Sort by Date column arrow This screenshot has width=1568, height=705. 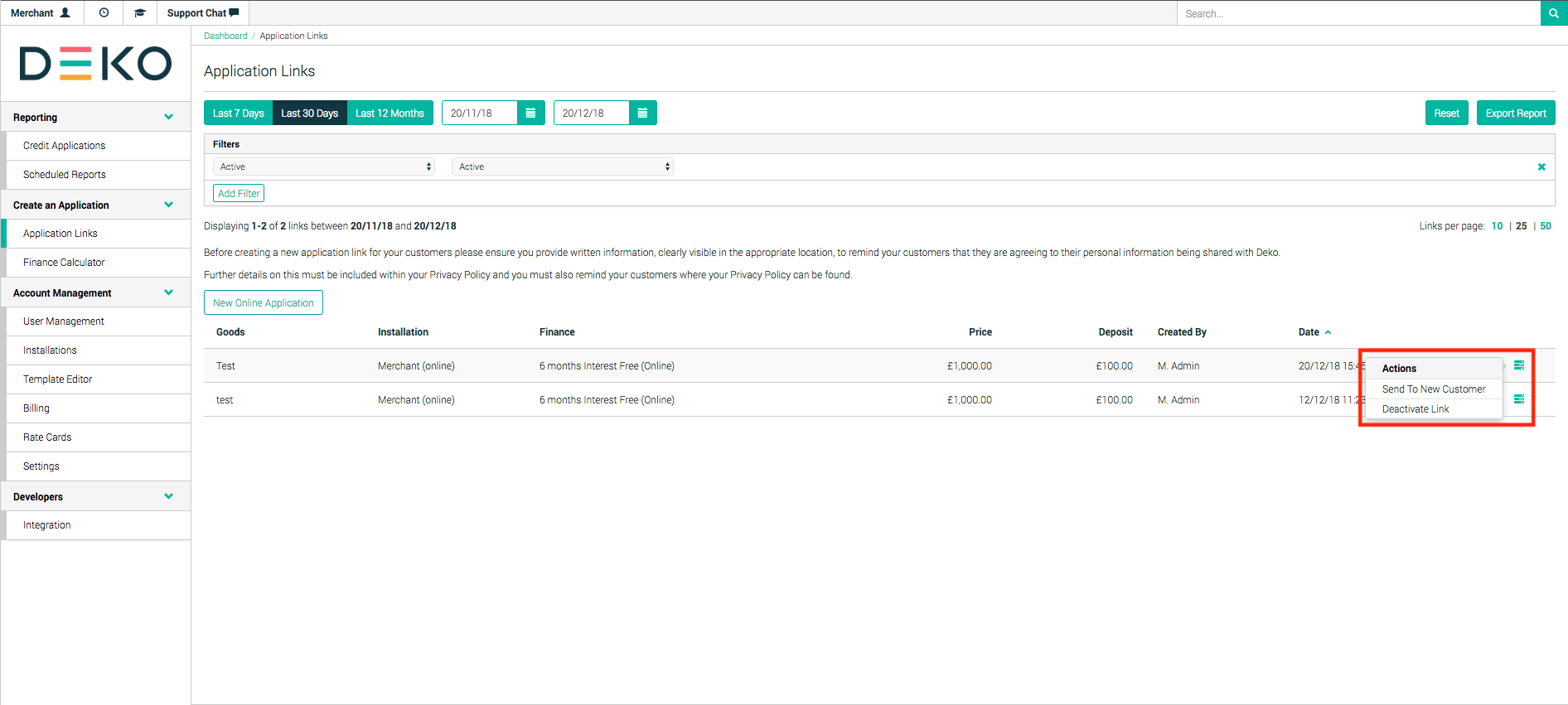point(1328,332)
